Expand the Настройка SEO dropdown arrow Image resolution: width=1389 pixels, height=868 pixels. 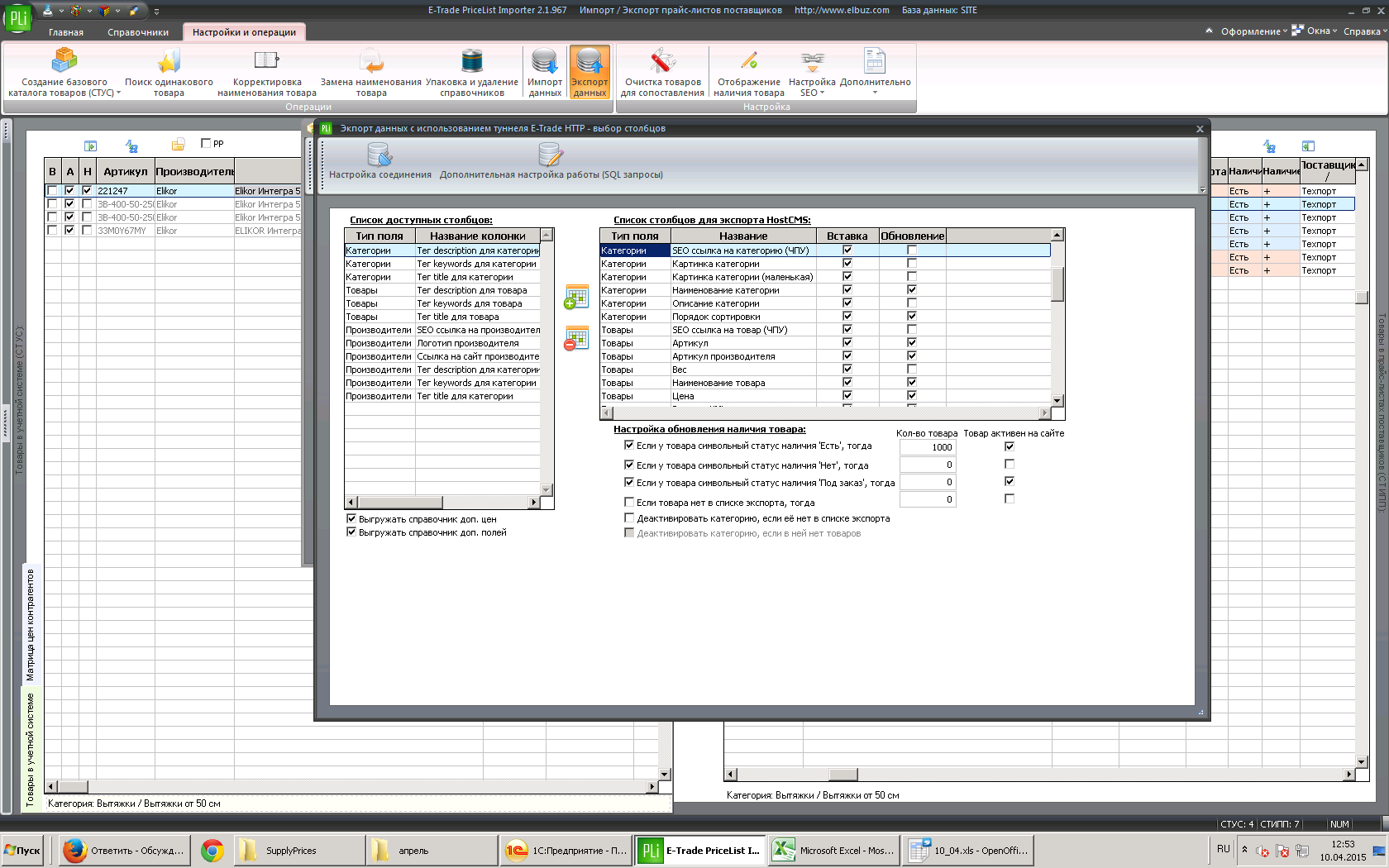[823, 93]
